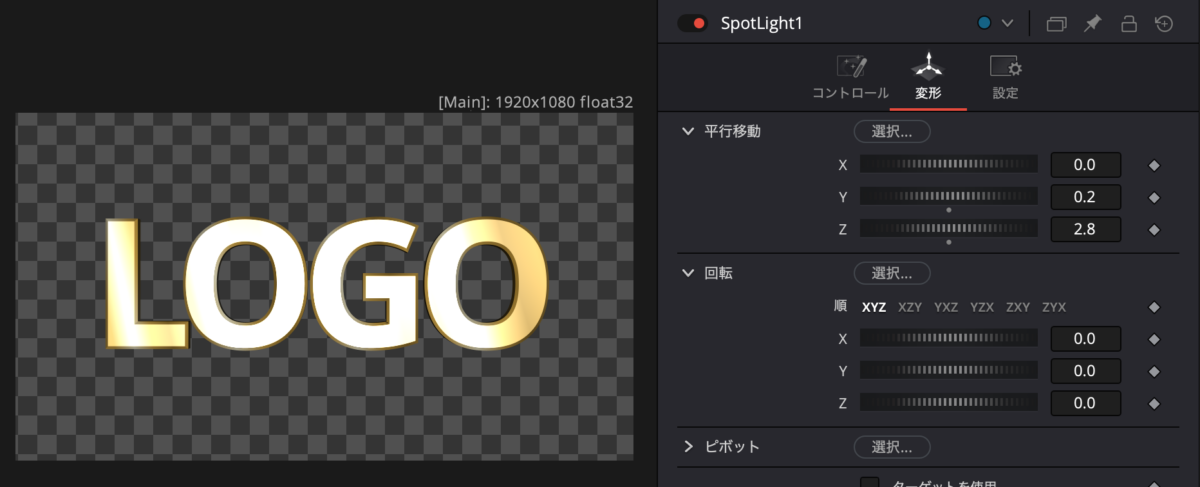
Task: Select XYZ rotation order
Action: tap(874, 307)
